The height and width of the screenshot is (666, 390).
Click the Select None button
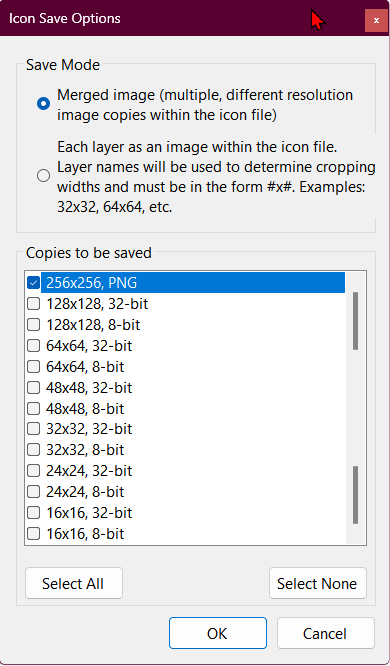click(318, 583)
